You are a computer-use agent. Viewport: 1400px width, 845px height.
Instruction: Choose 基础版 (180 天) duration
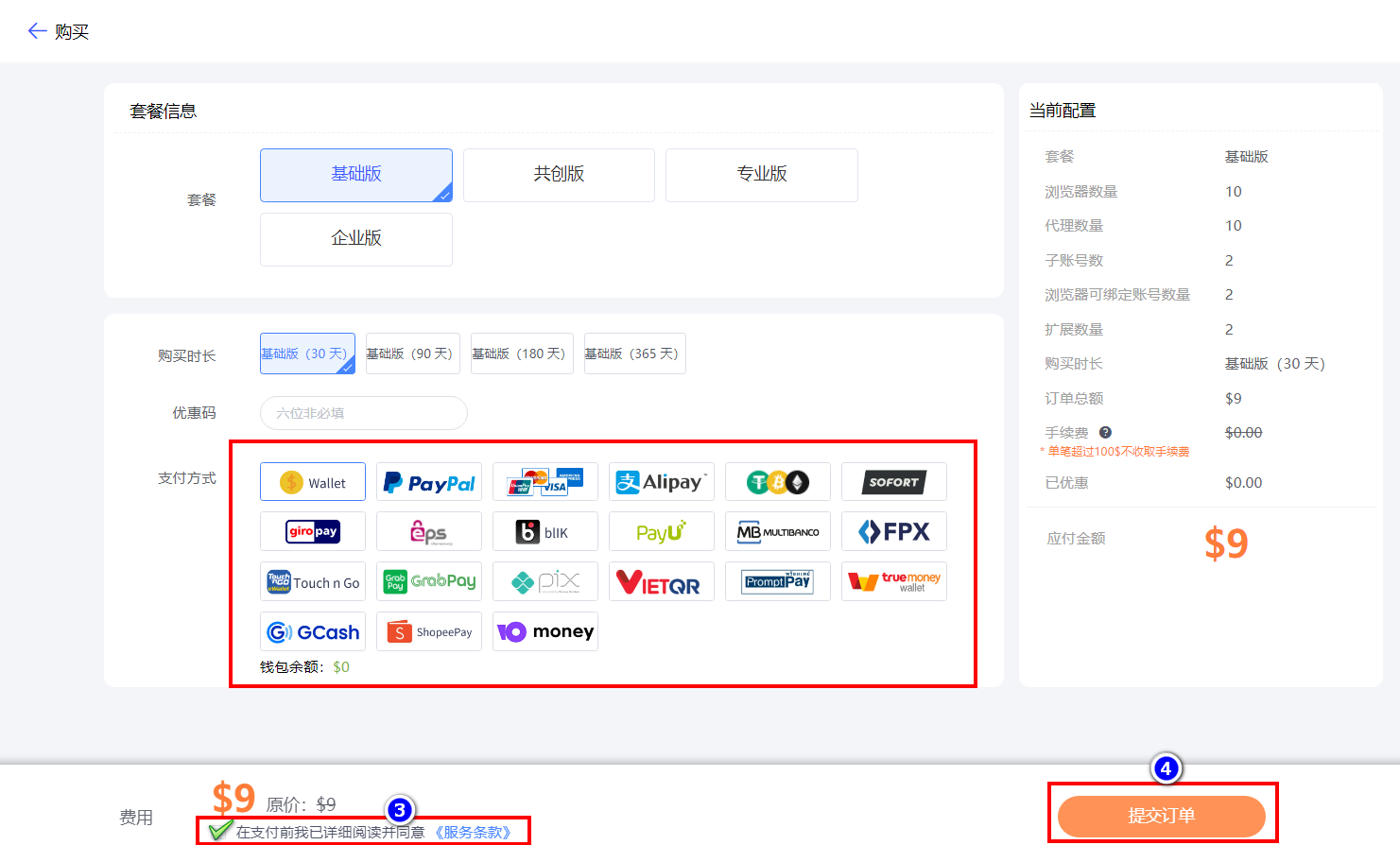tap(522, 354)
